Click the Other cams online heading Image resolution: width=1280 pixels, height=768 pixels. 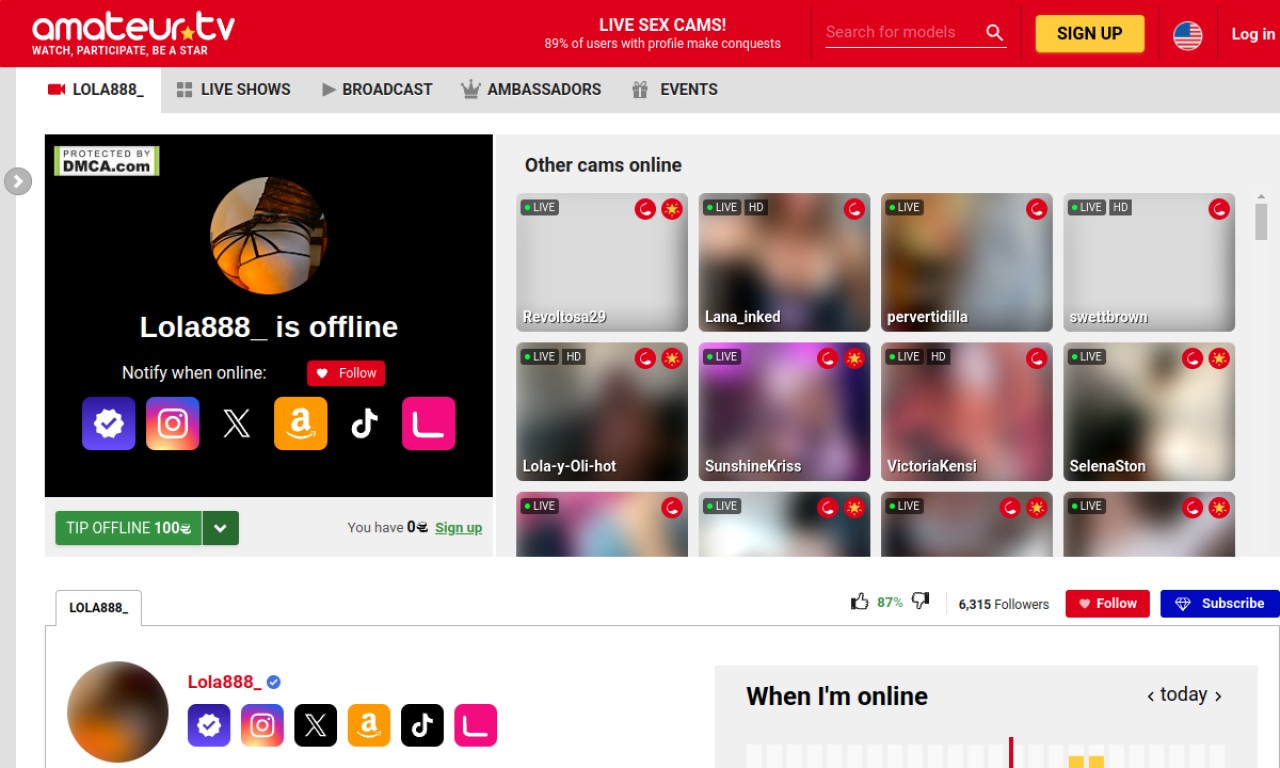click(x=603, y=165)
